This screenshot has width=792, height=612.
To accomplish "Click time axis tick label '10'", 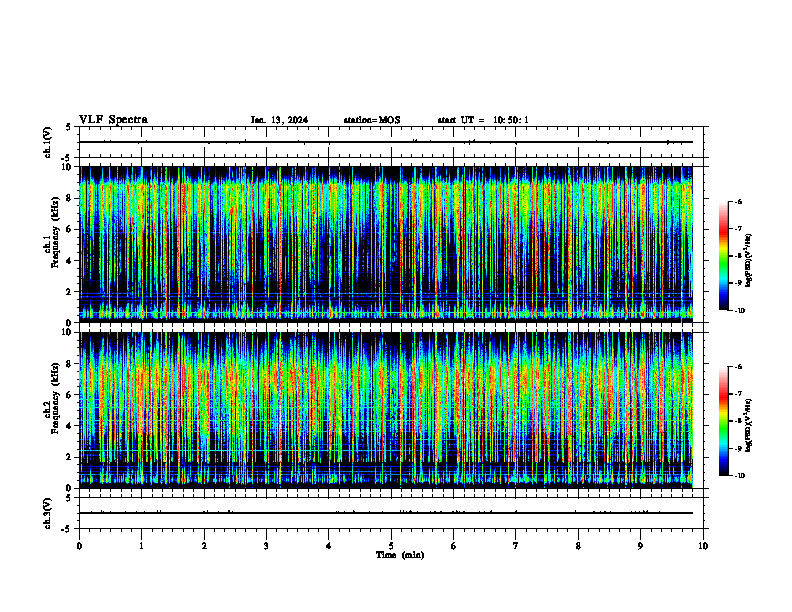I will 703,546.
